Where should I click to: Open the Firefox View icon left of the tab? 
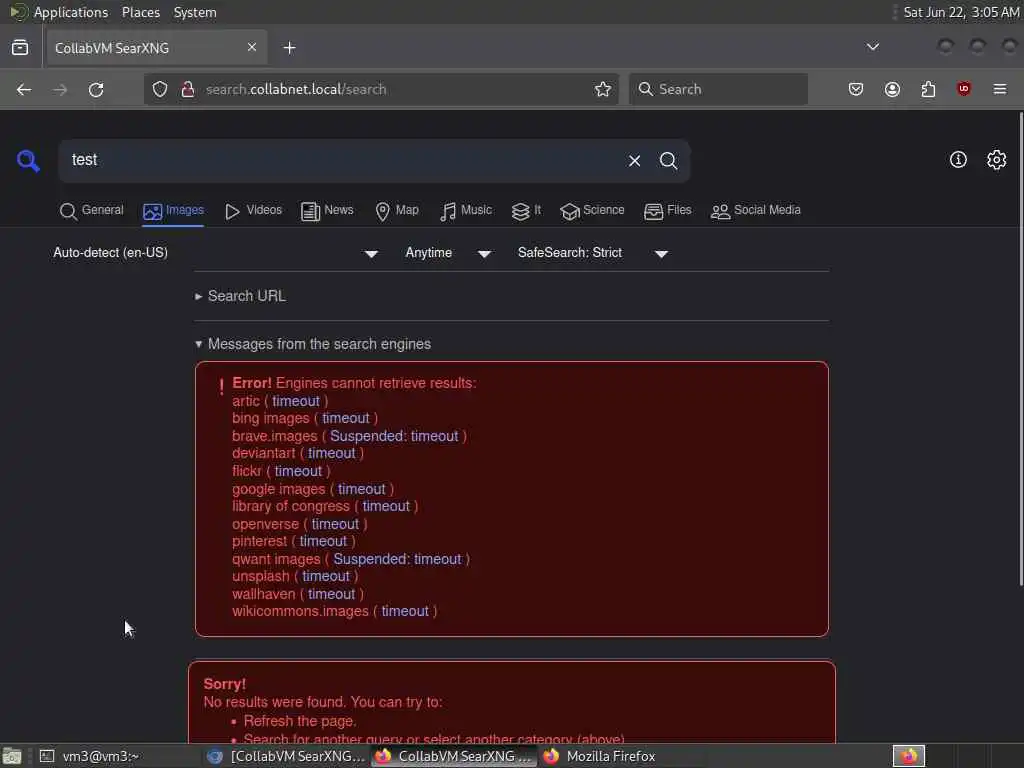point(20,48)
